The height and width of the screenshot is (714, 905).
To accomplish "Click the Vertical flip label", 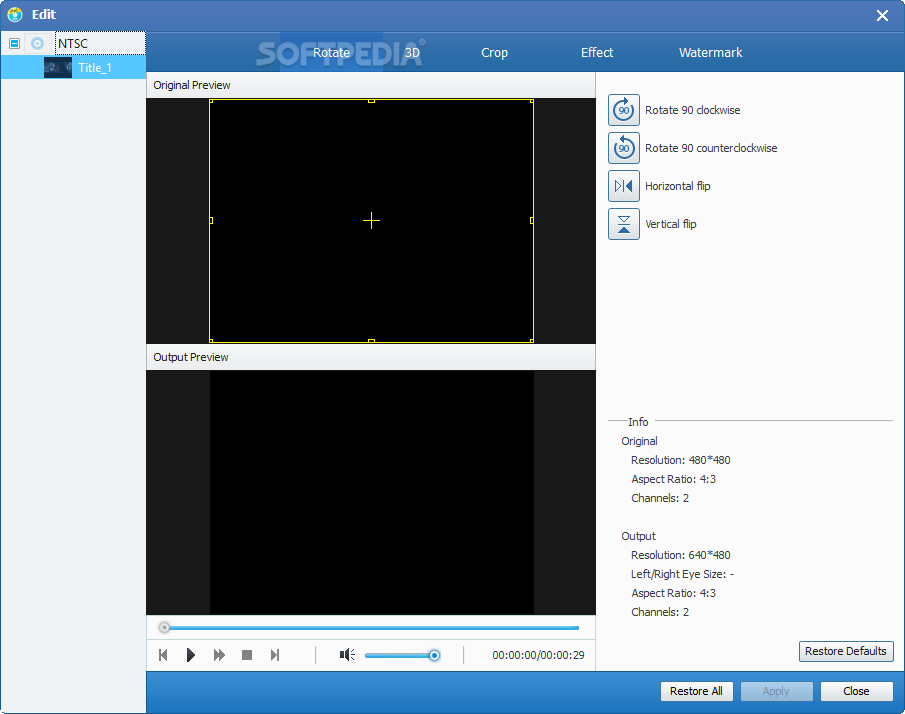I will click(x=671, y=224).
